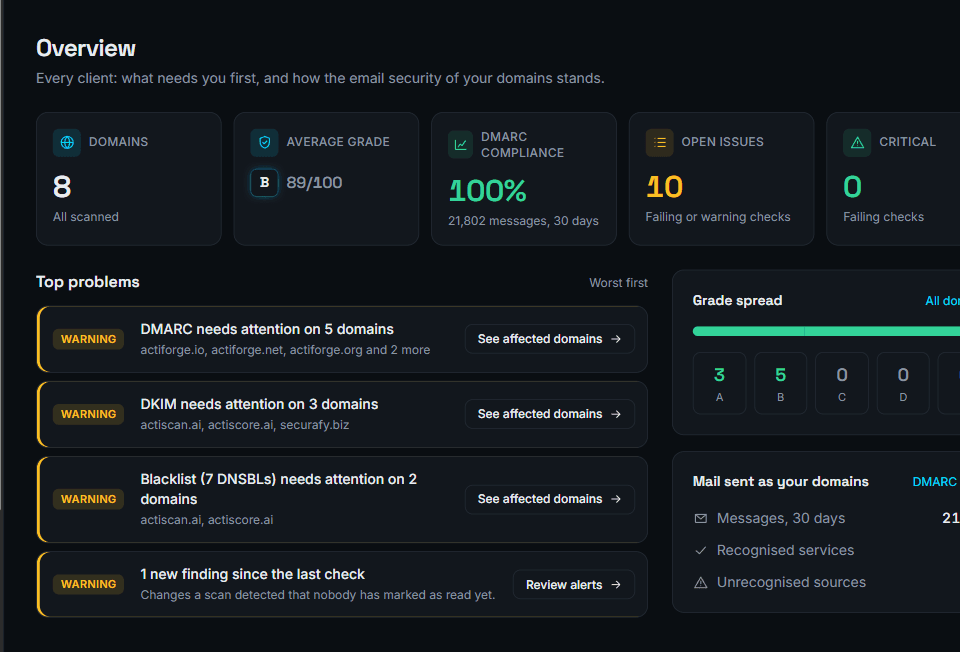Click the green Grade spread progress bar

pyautogui.click(x=826, y=331)
